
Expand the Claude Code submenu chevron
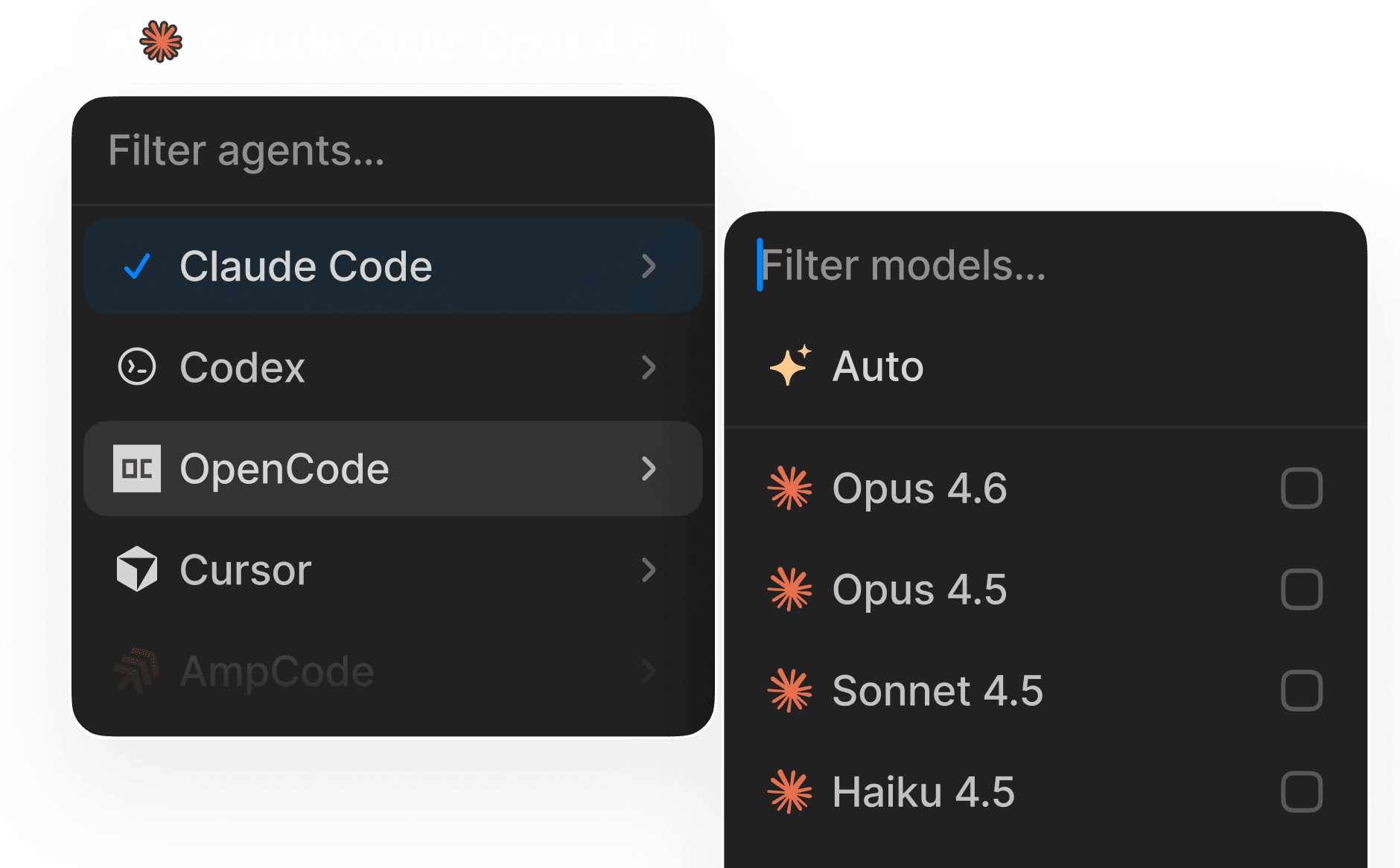(649, 267)
